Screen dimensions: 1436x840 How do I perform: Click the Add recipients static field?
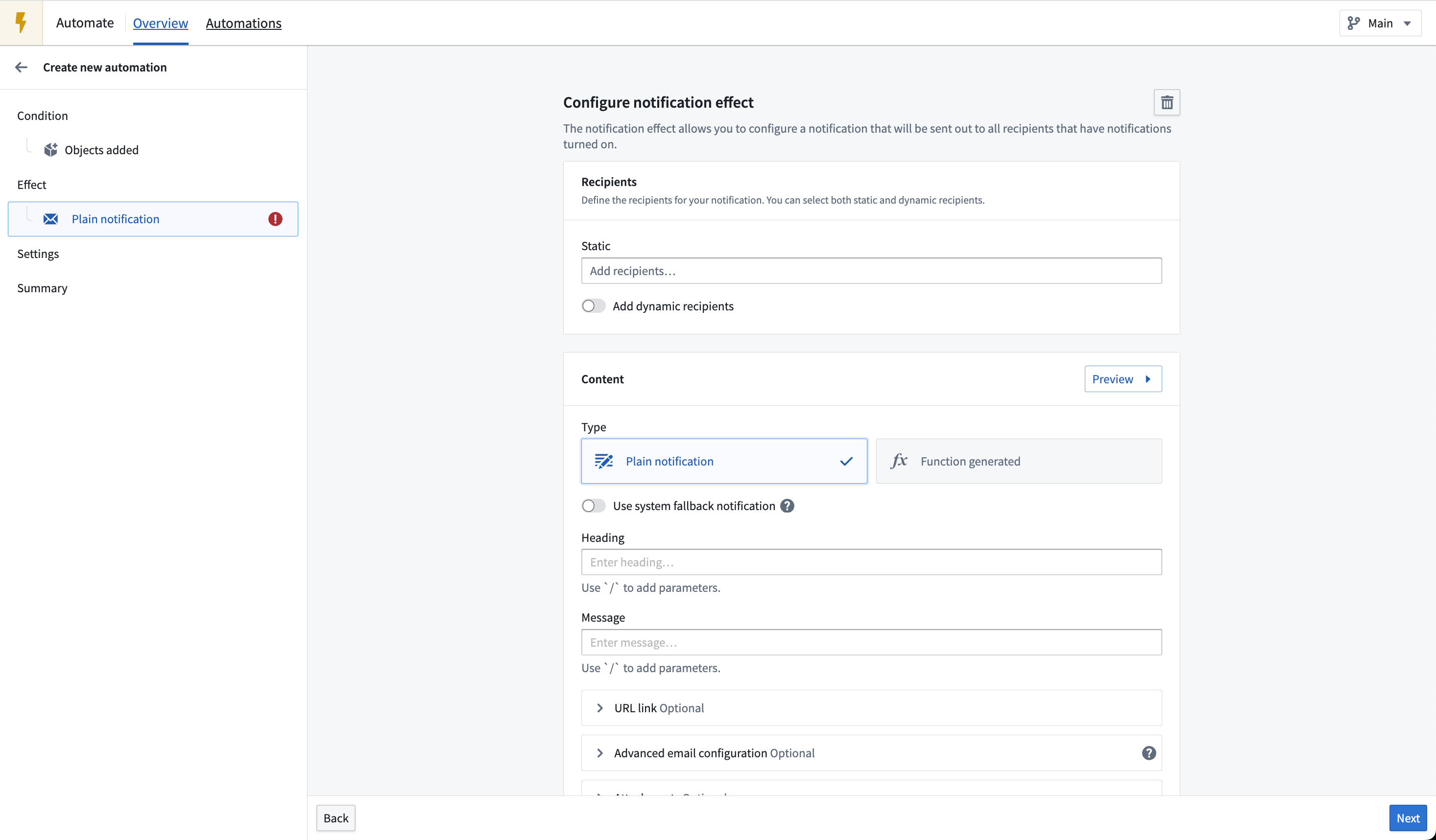(x=871, y=271)
